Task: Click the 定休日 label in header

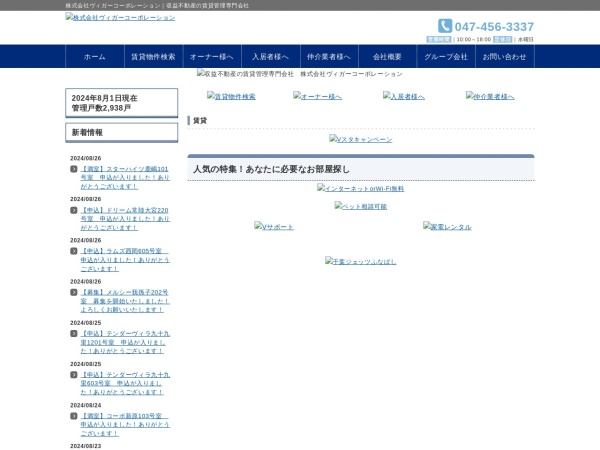Action: click(x=502, y=39)
